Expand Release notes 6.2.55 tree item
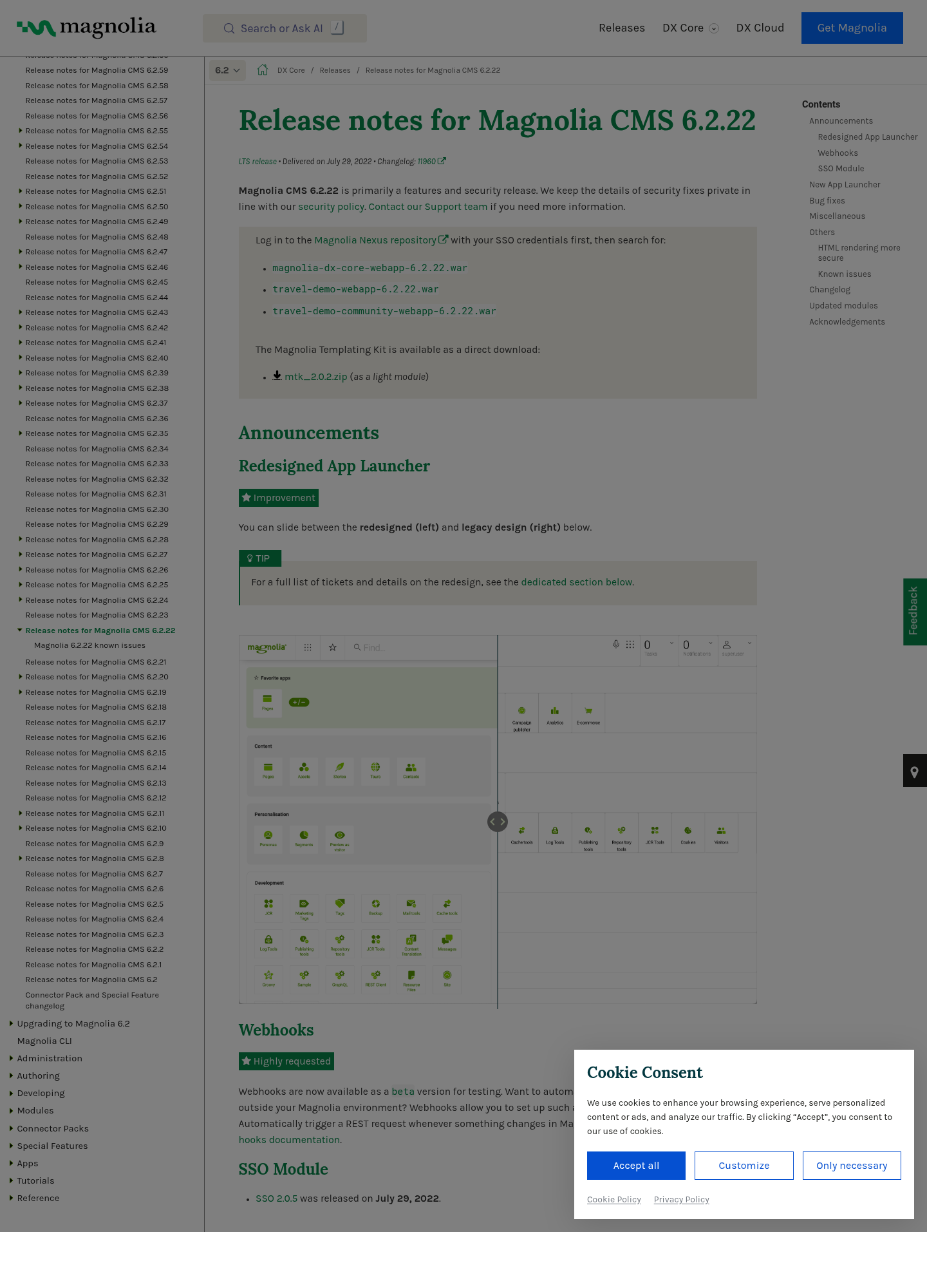The height and width of the screenshot is (1288, 927). click(x=21, y=131)
